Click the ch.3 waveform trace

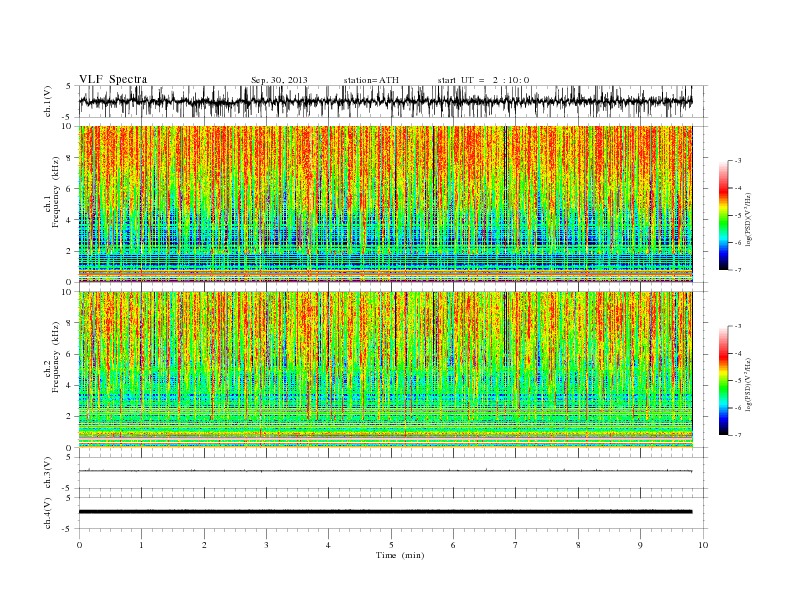click(x=385, y=471)
